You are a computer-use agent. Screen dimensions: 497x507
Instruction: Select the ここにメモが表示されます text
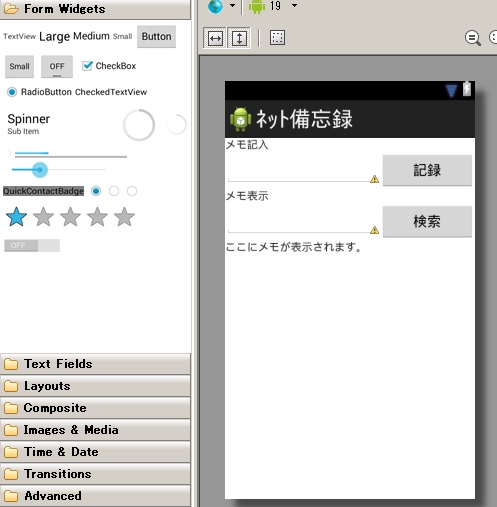pos(294,247)
